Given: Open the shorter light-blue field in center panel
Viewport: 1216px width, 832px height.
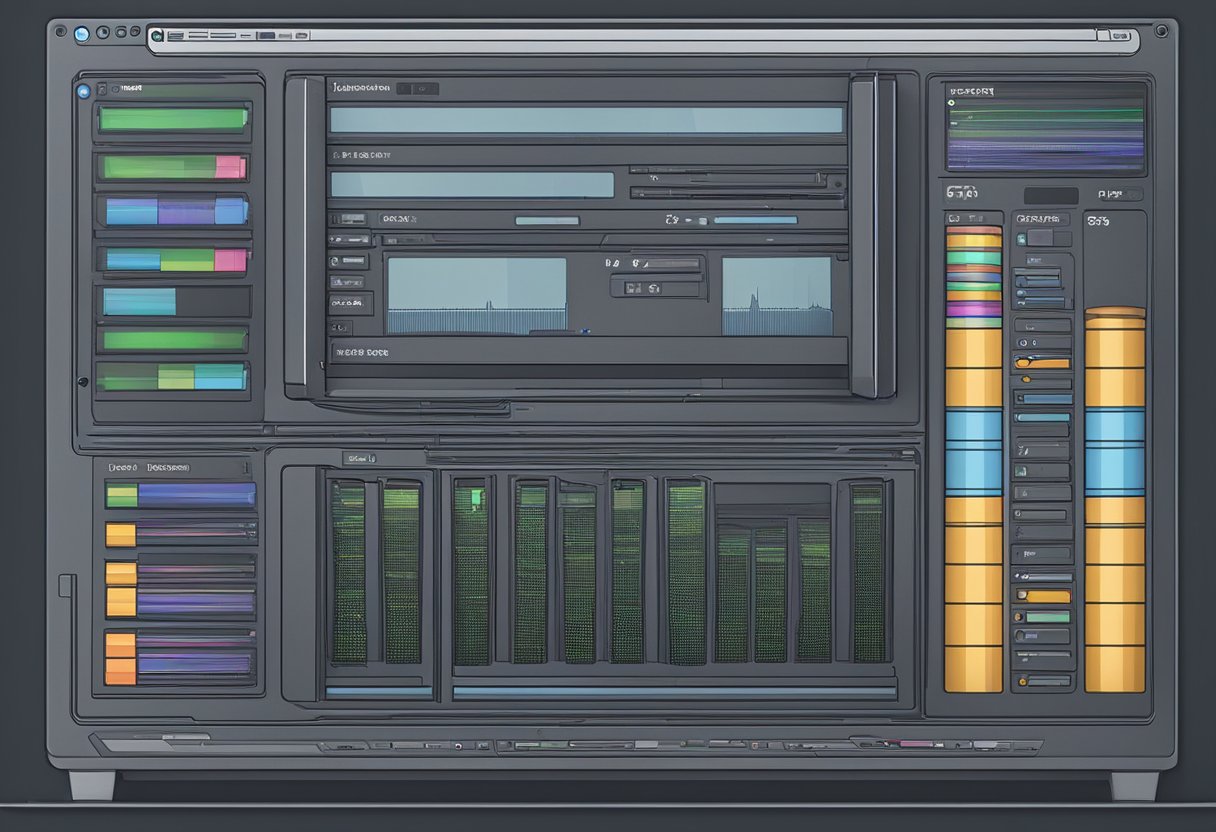Looking at the screenshot, I should [472, 185].
